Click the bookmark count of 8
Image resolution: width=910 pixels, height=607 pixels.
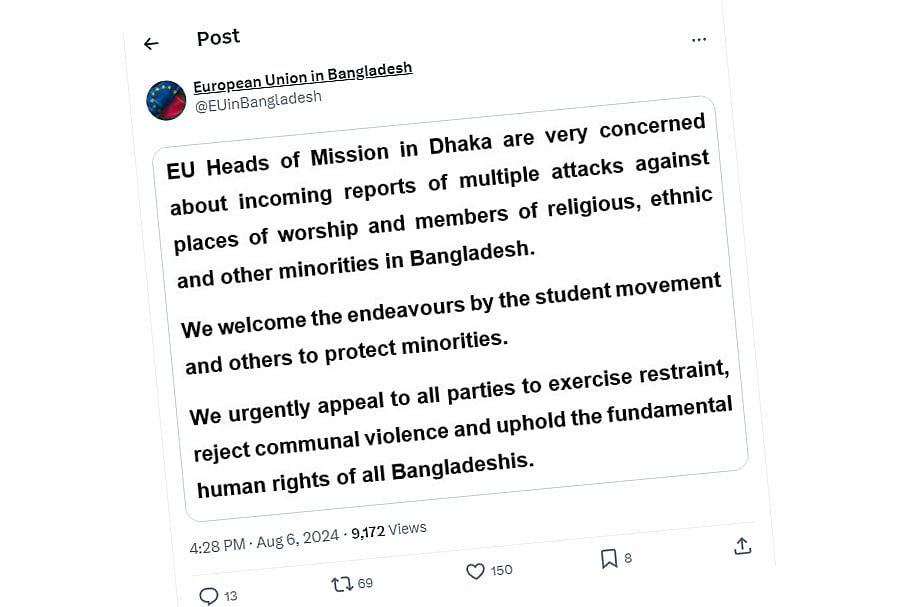coord(628,558)
